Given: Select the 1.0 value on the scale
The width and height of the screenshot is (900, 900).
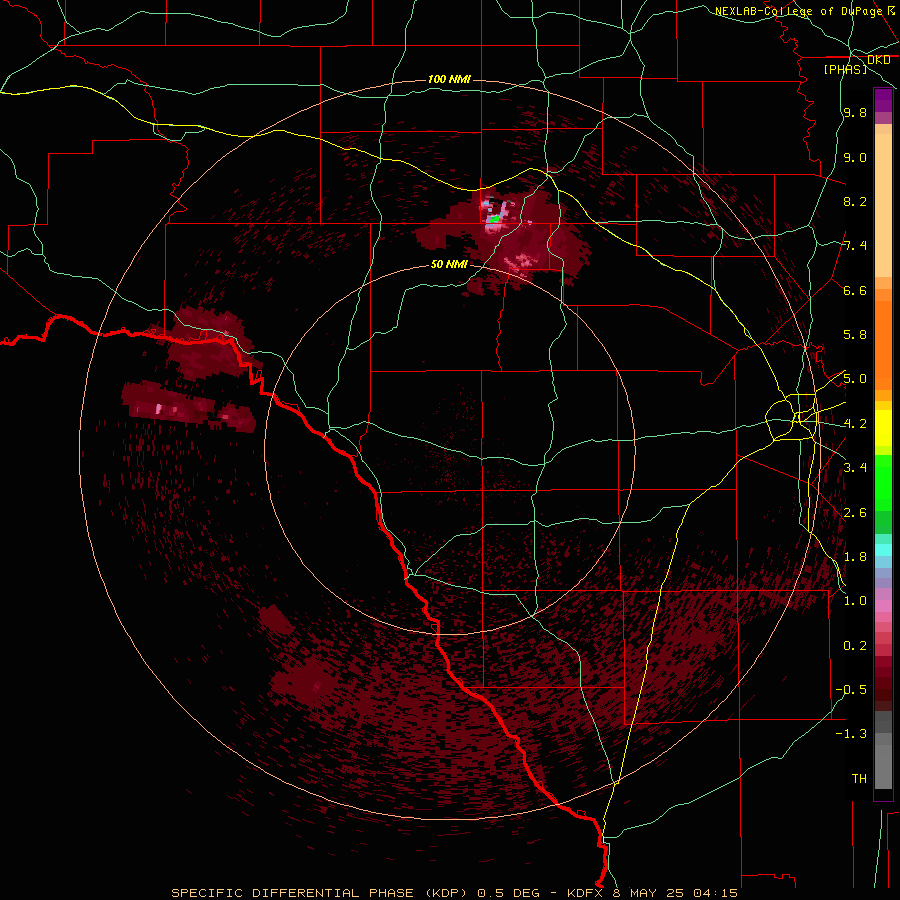Looking at the screenshot, I should point(855,601).
